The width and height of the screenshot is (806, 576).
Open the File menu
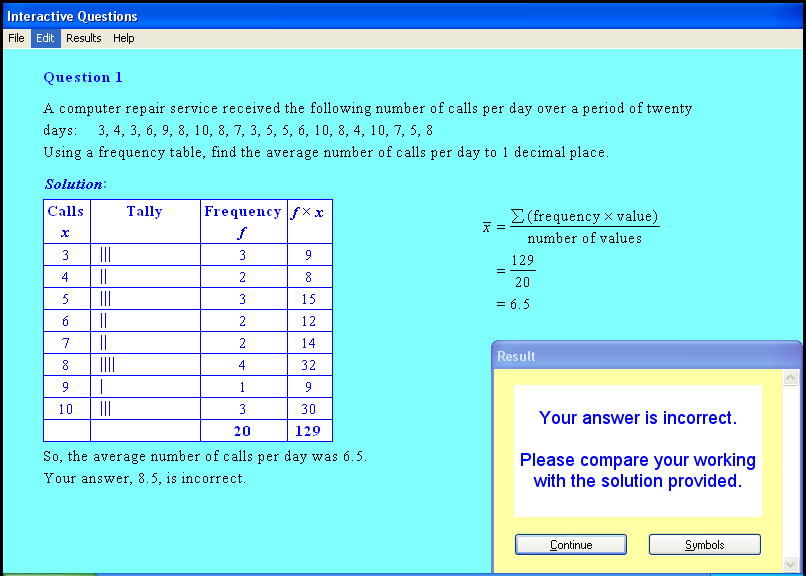click(16, 38)
